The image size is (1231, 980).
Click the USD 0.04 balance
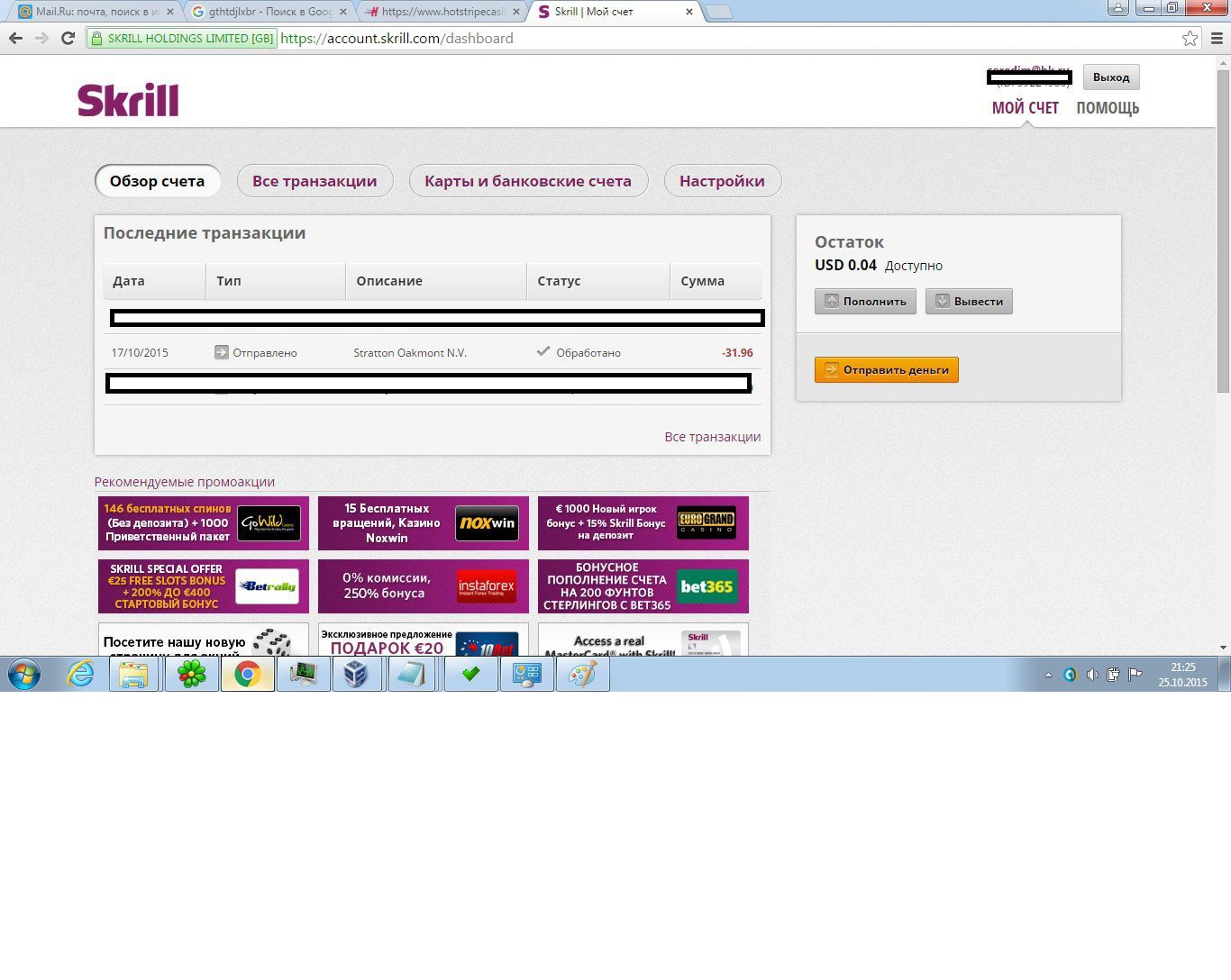[x=845, y=265]
